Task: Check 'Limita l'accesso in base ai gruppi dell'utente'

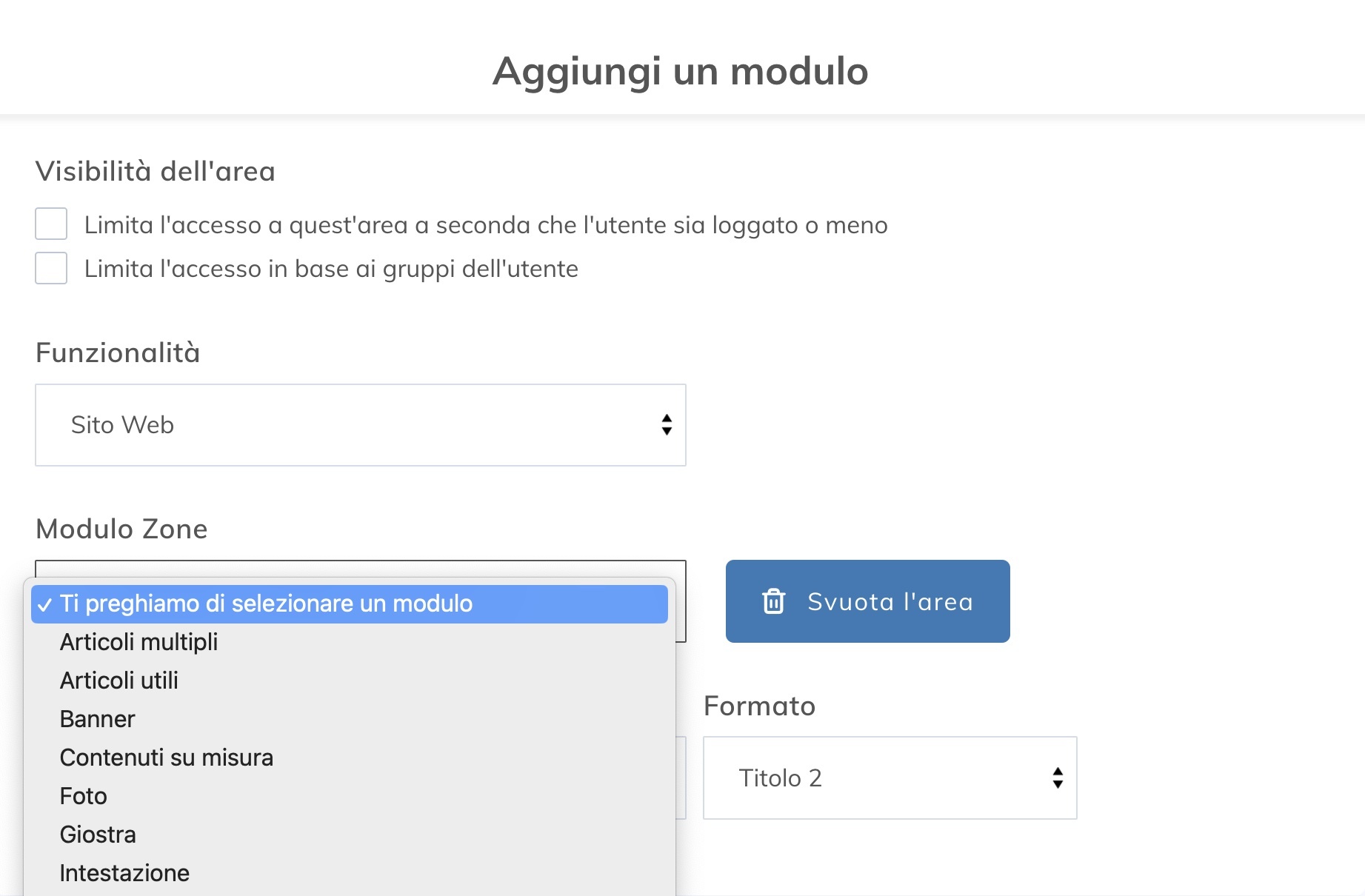Action: point(50,268)
